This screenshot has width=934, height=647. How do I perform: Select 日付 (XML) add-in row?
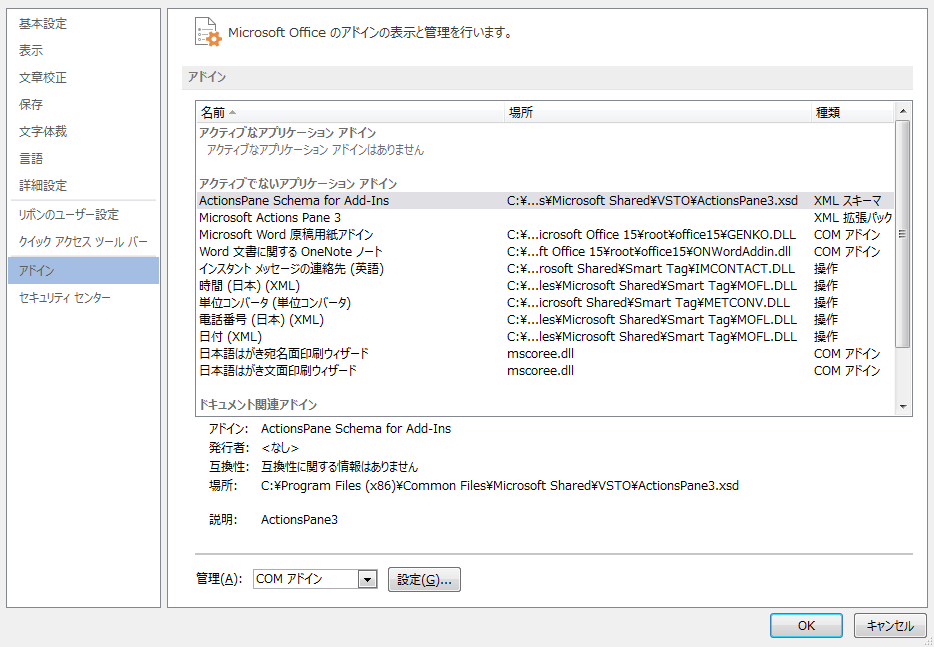545,337
